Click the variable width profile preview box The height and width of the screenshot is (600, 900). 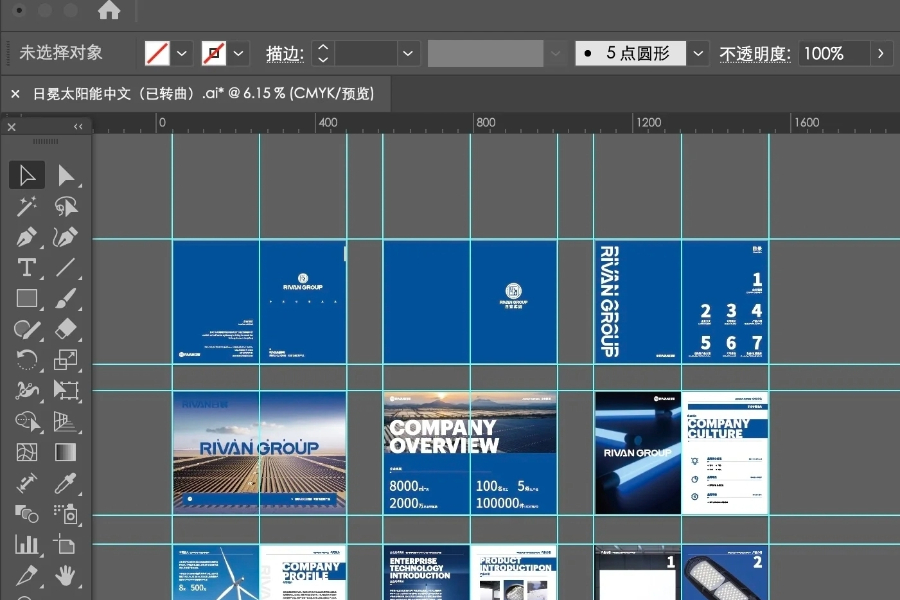click(486, 53)
